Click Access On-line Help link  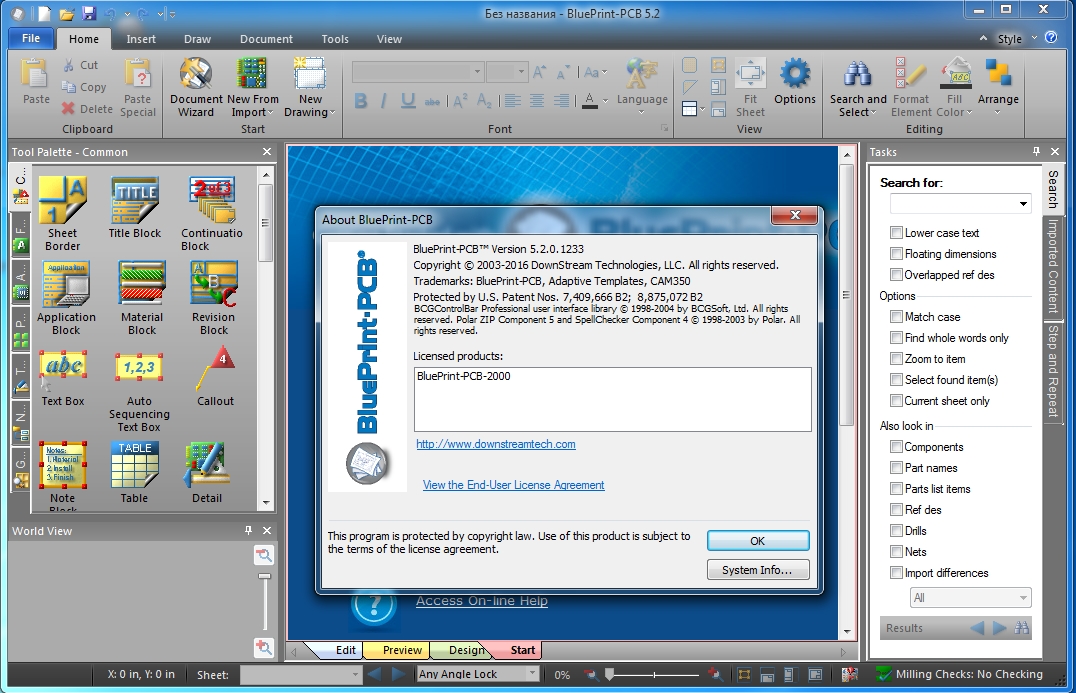(x=482, y=601)
